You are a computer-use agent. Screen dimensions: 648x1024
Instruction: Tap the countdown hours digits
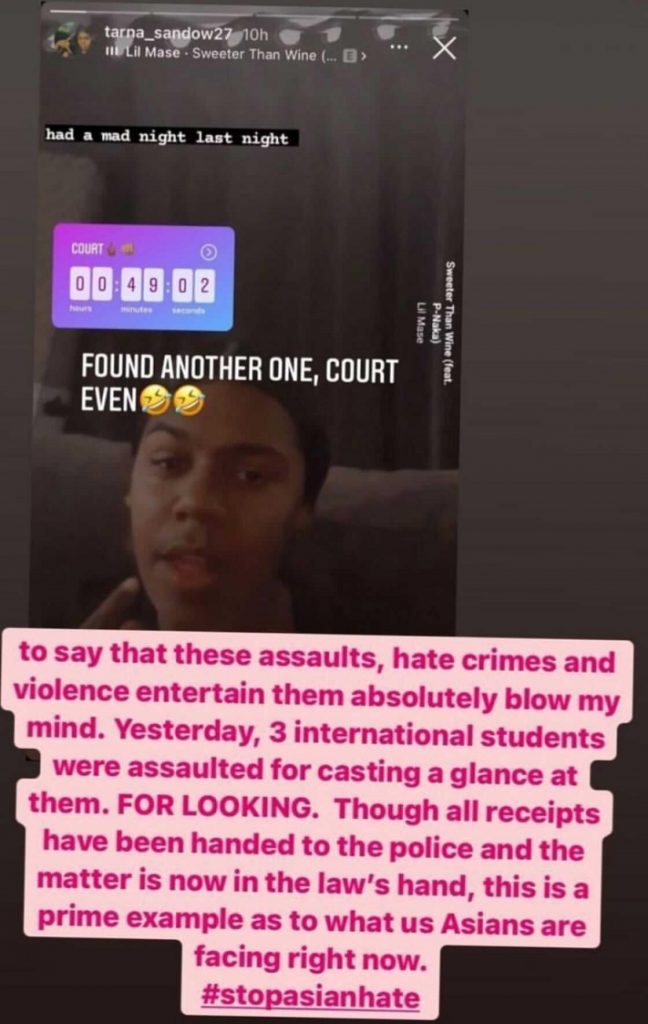click(90, 285)
